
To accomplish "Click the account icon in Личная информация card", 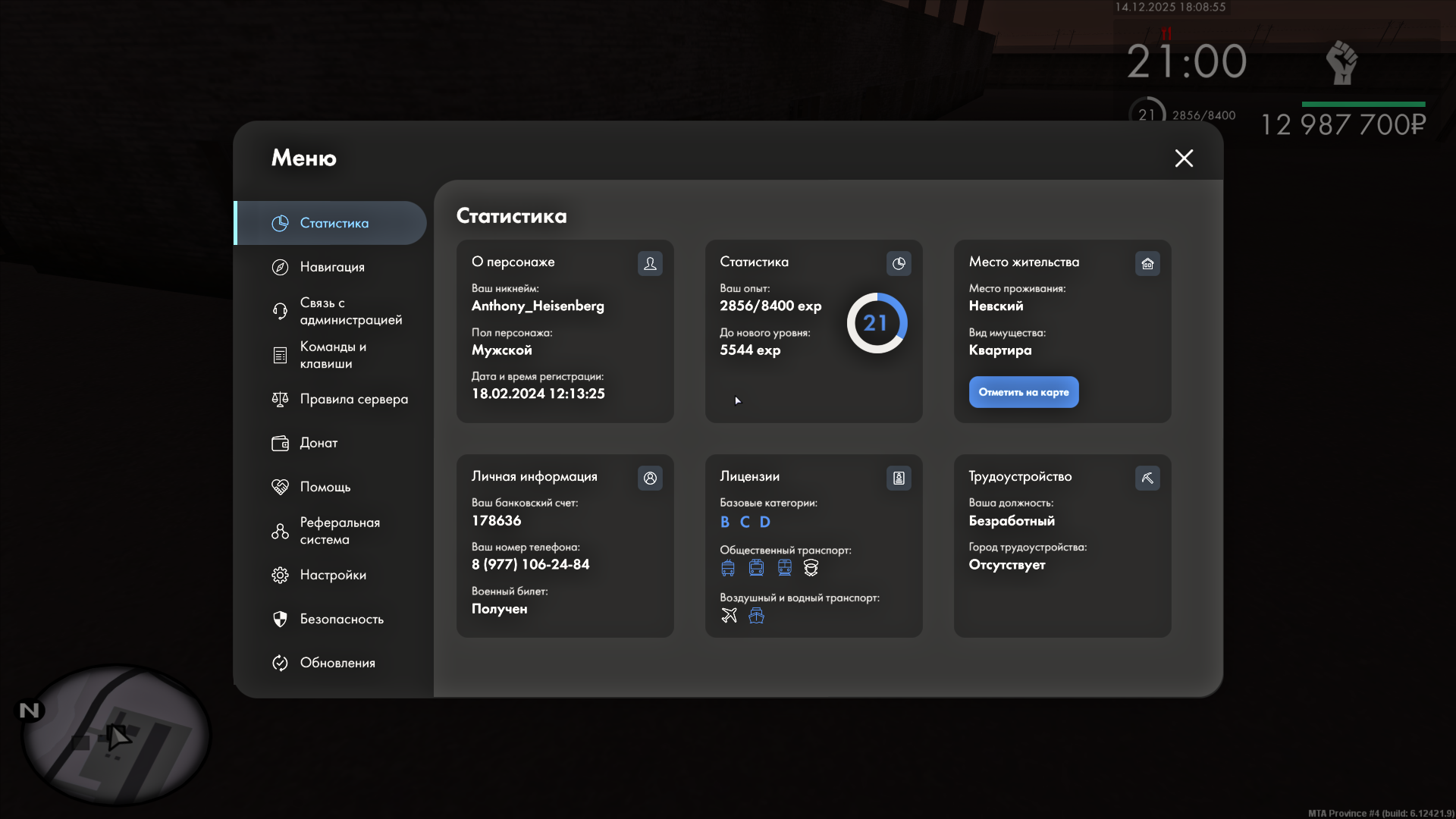I will [x=650, y=478].
